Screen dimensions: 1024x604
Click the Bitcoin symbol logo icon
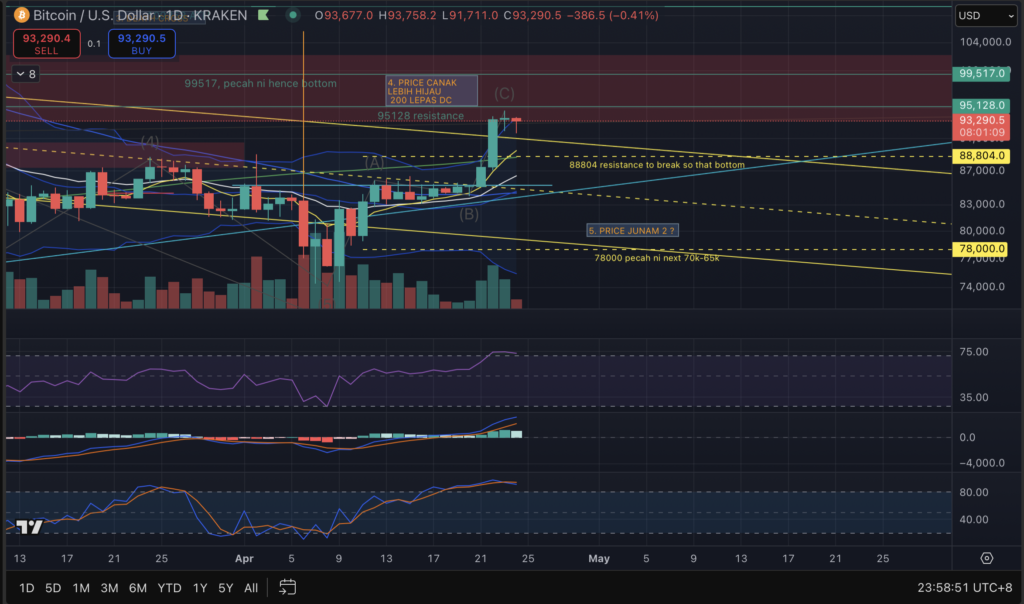(x=22, y=15)
